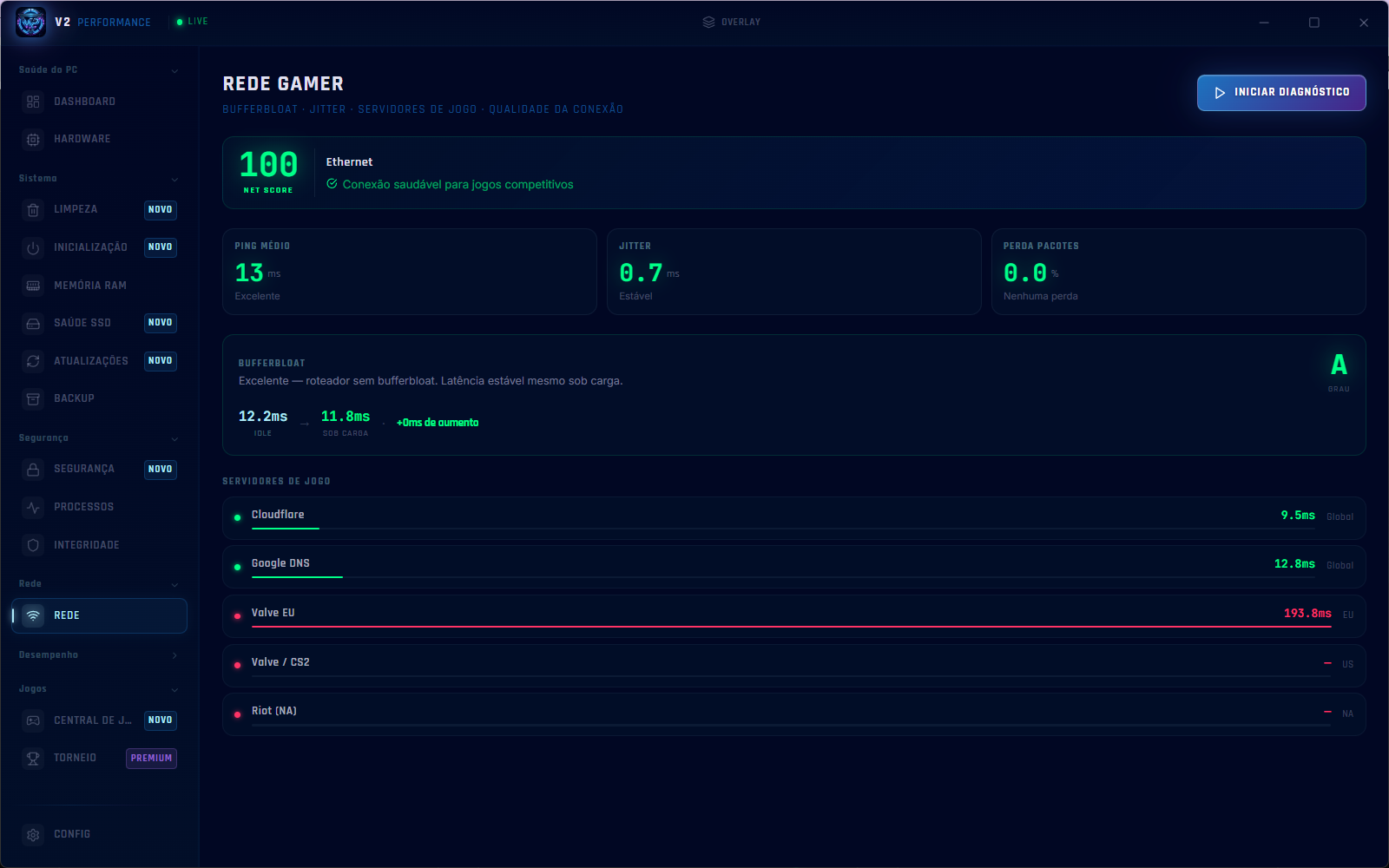Toggle the Overlay mode
This screenshot has height=868, width=1389.
(x=731, y=22)
